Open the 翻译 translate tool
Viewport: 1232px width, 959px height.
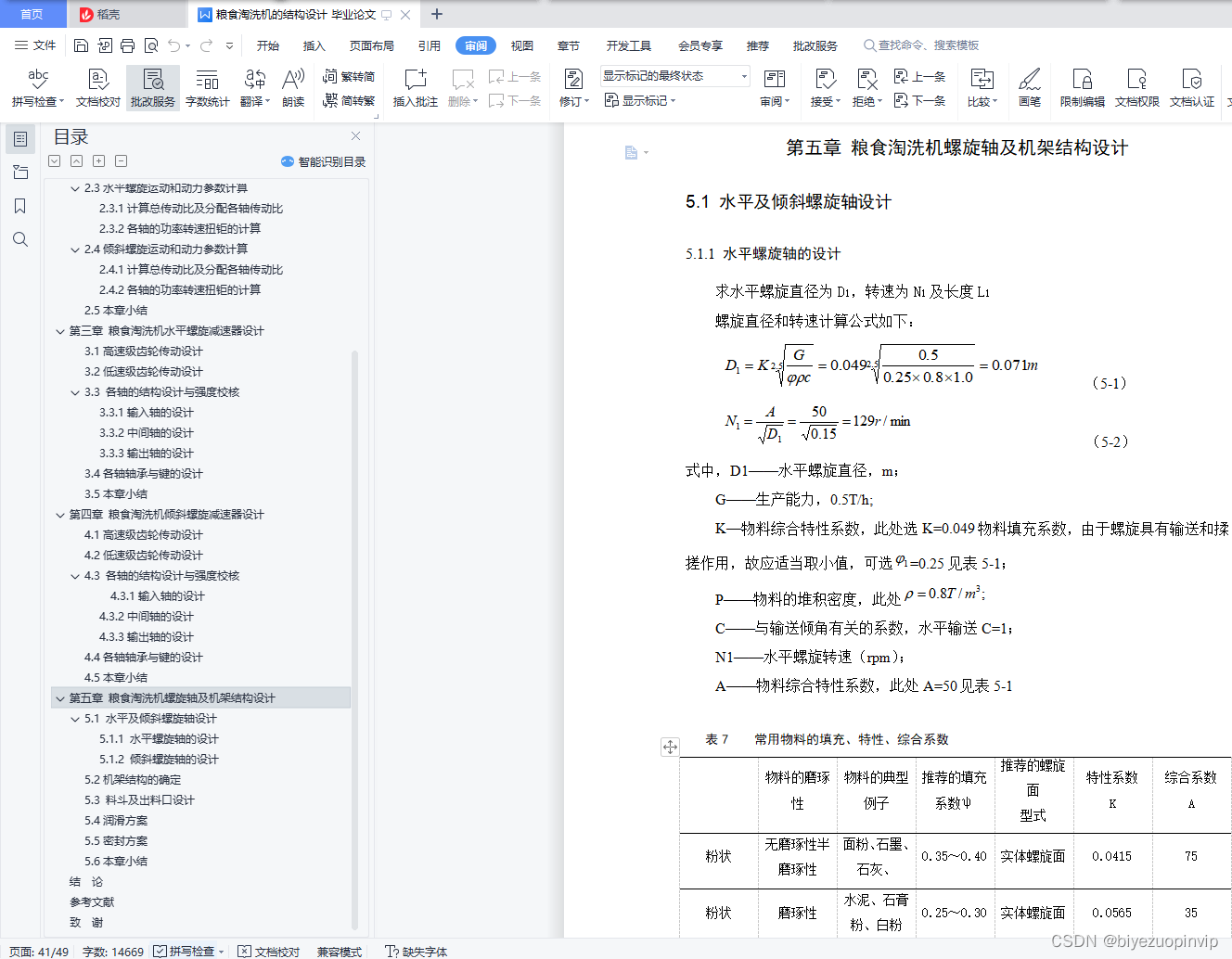[254, 88]
